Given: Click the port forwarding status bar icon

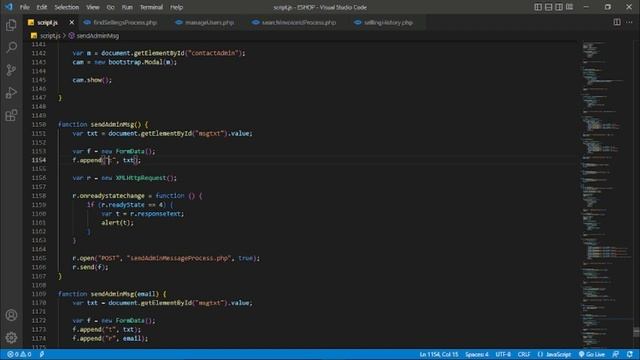Looking at the screenshot, I should (x=42, y=354).
